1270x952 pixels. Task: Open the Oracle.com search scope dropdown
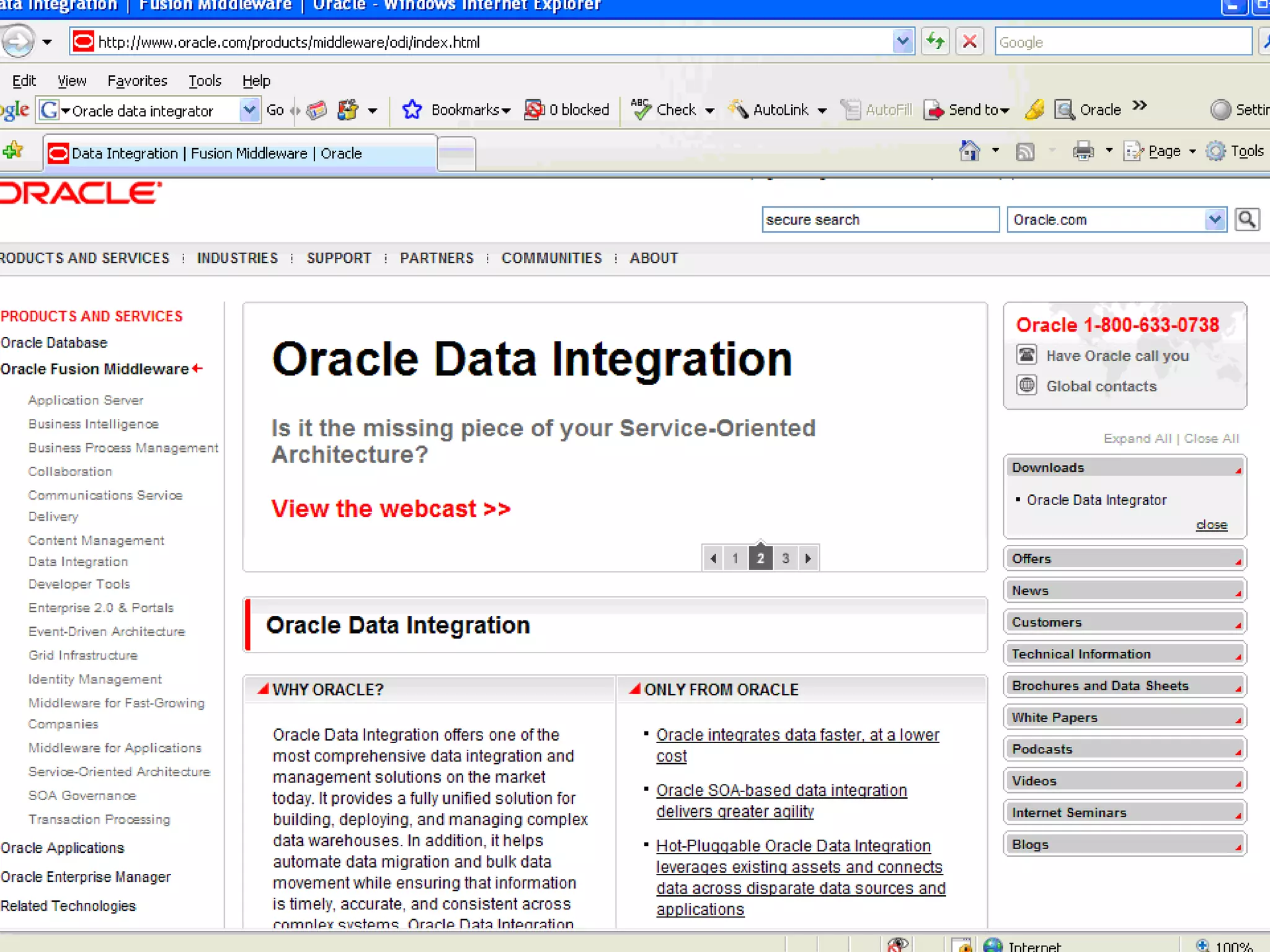[x=1215, y=219]
